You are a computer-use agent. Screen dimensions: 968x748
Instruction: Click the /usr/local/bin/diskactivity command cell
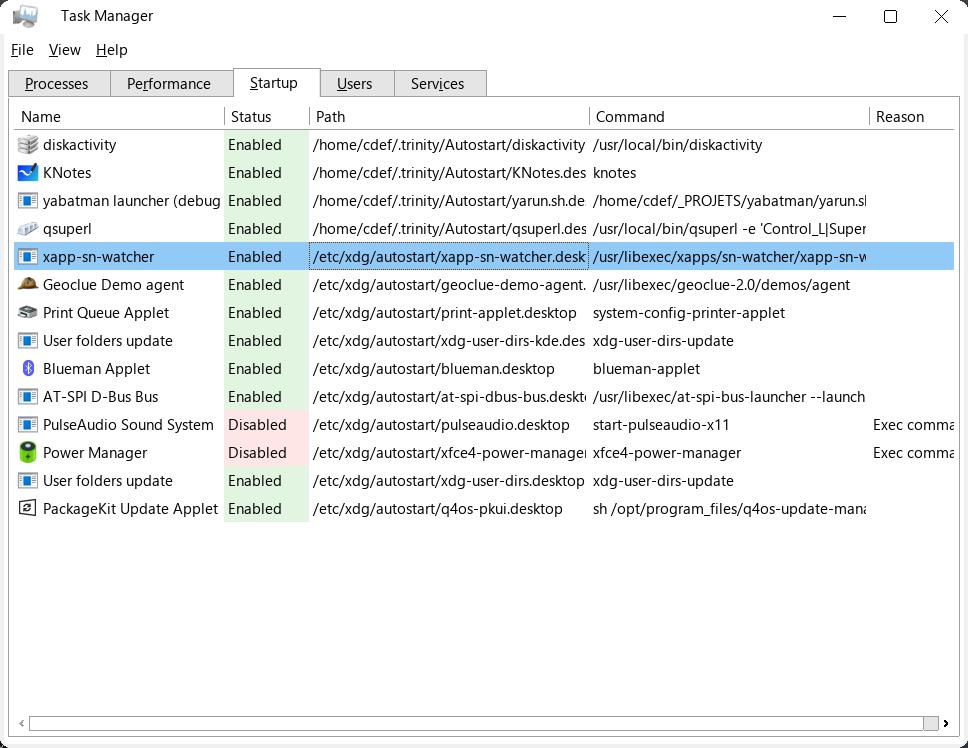click(677, 144)
